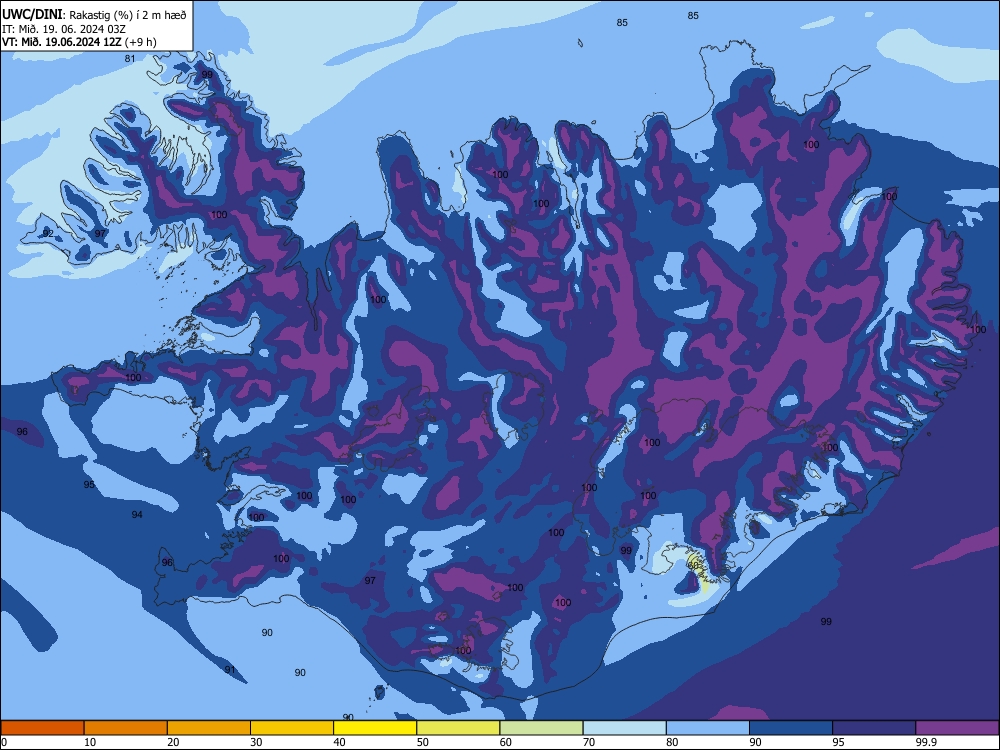Click the "81" humidity value on the map
Screen dimensions: 1000x750
130,59
